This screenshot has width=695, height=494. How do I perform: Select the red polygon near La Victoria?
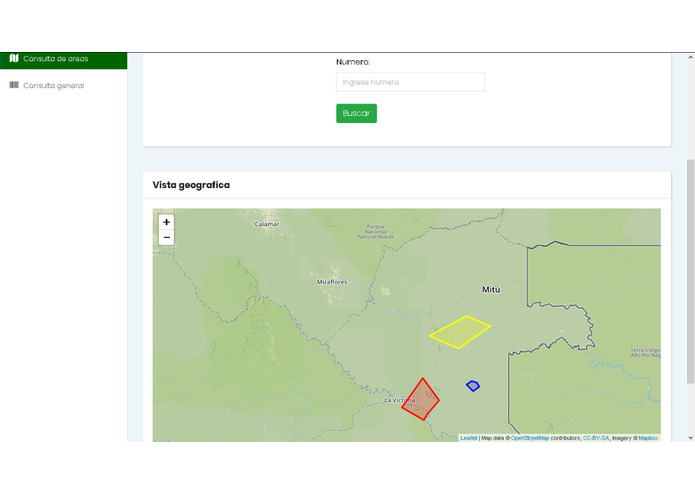tap(421, 400)
